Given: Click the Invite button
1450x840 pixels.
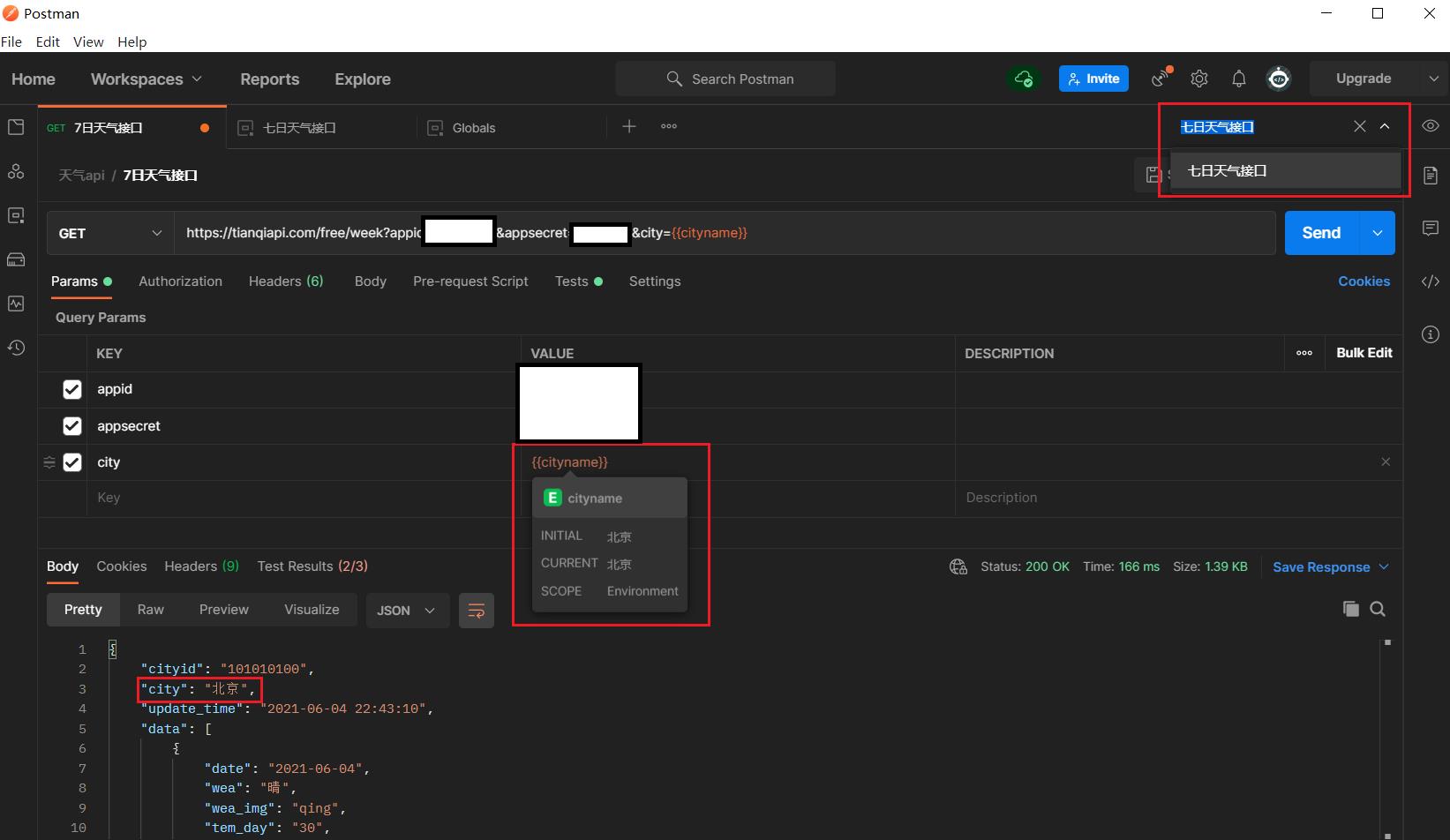Looking at the screenshot, I should click(1093, 79).
